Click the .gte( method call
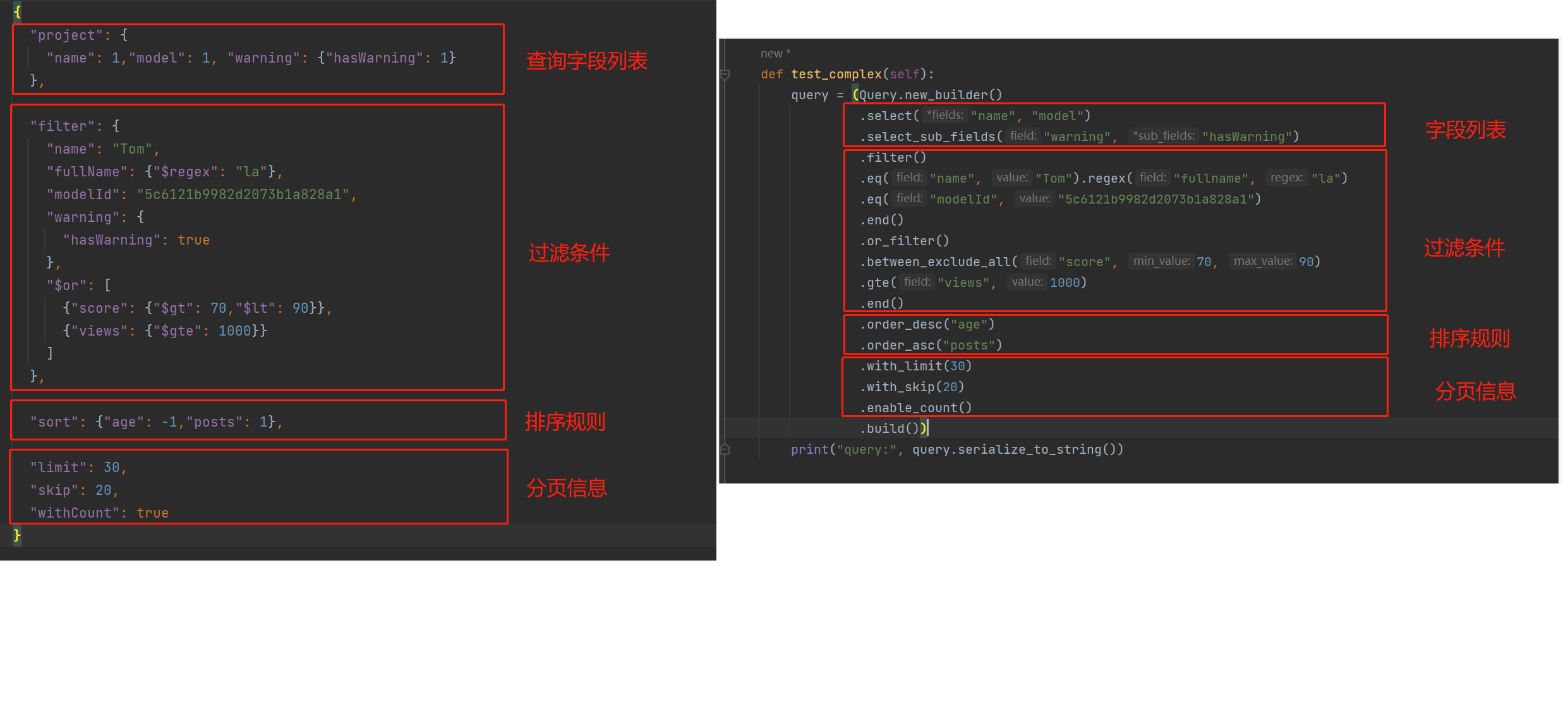Screen dimensions: 1568x716 [877, 282]
